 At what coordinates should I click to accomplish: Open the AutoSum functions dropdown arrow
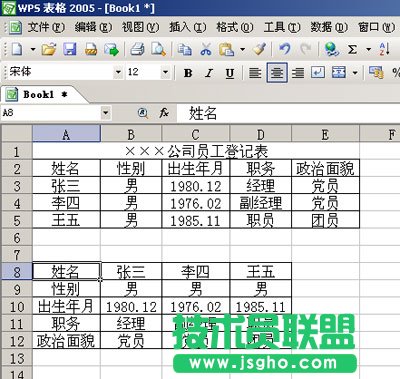click(x=368, y=50)
